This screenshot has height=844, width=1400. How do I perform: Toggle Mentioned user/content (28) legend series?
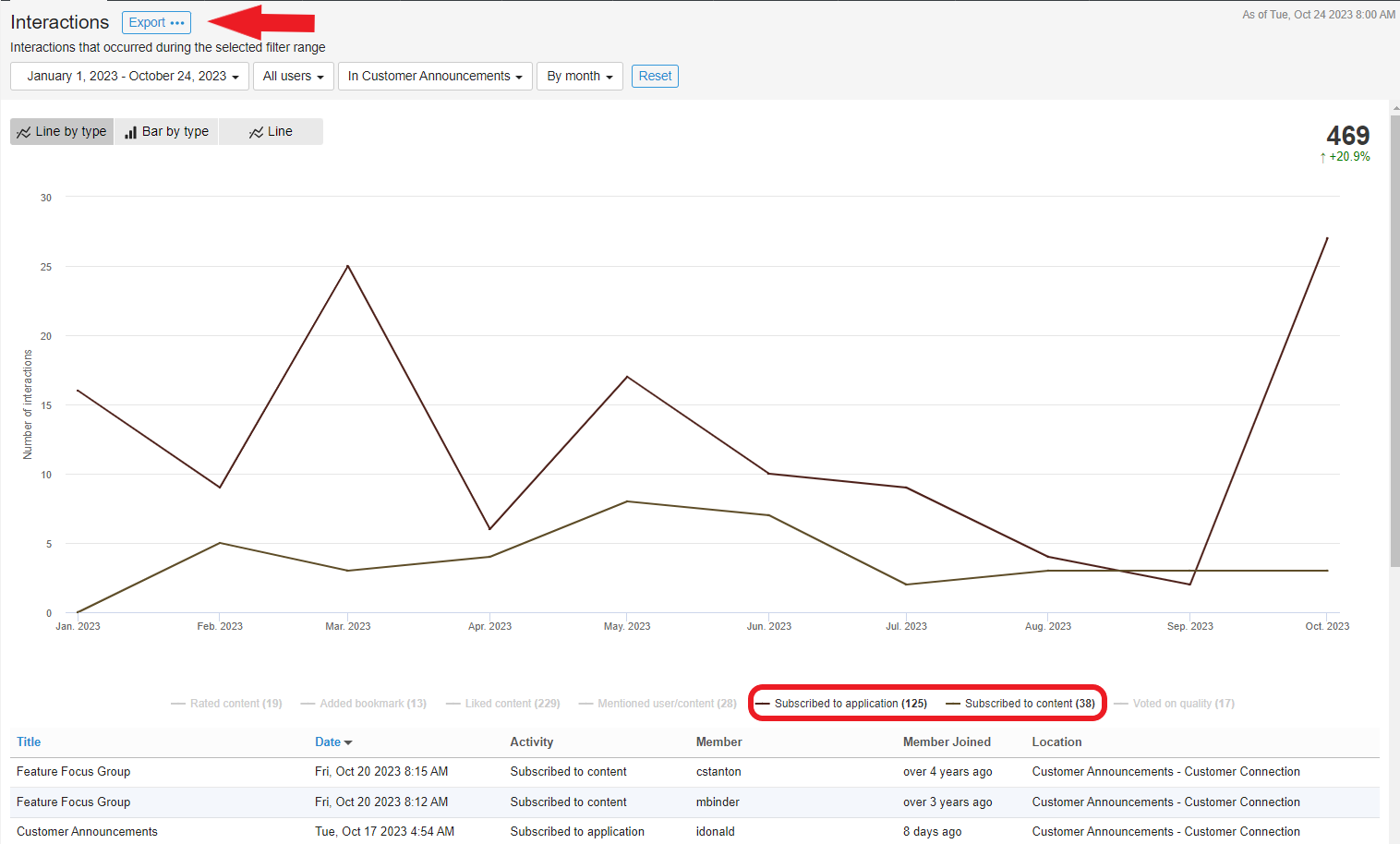point(658,704)
